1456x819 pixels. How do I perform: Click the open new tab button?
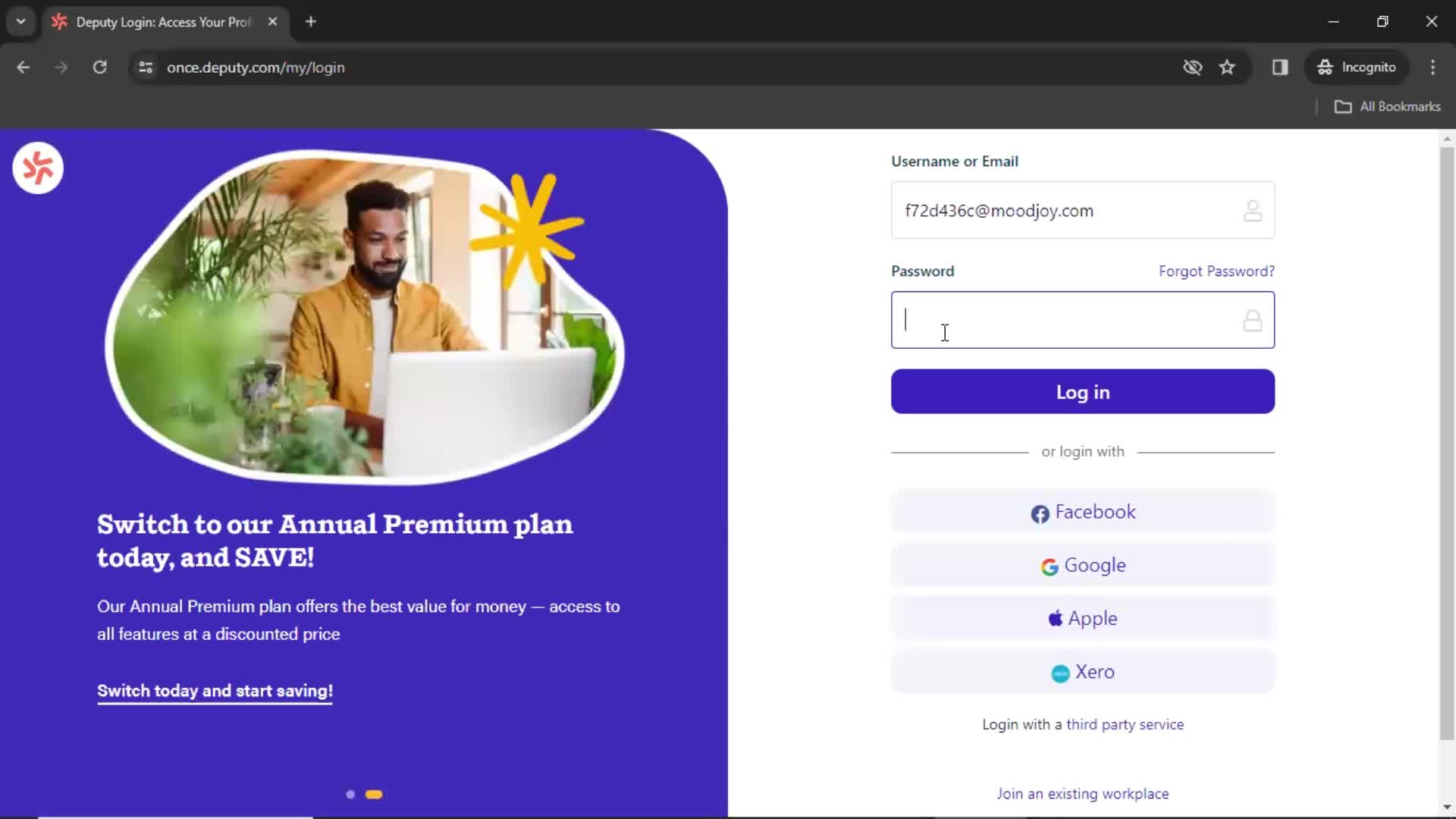(x=312, y=22)
